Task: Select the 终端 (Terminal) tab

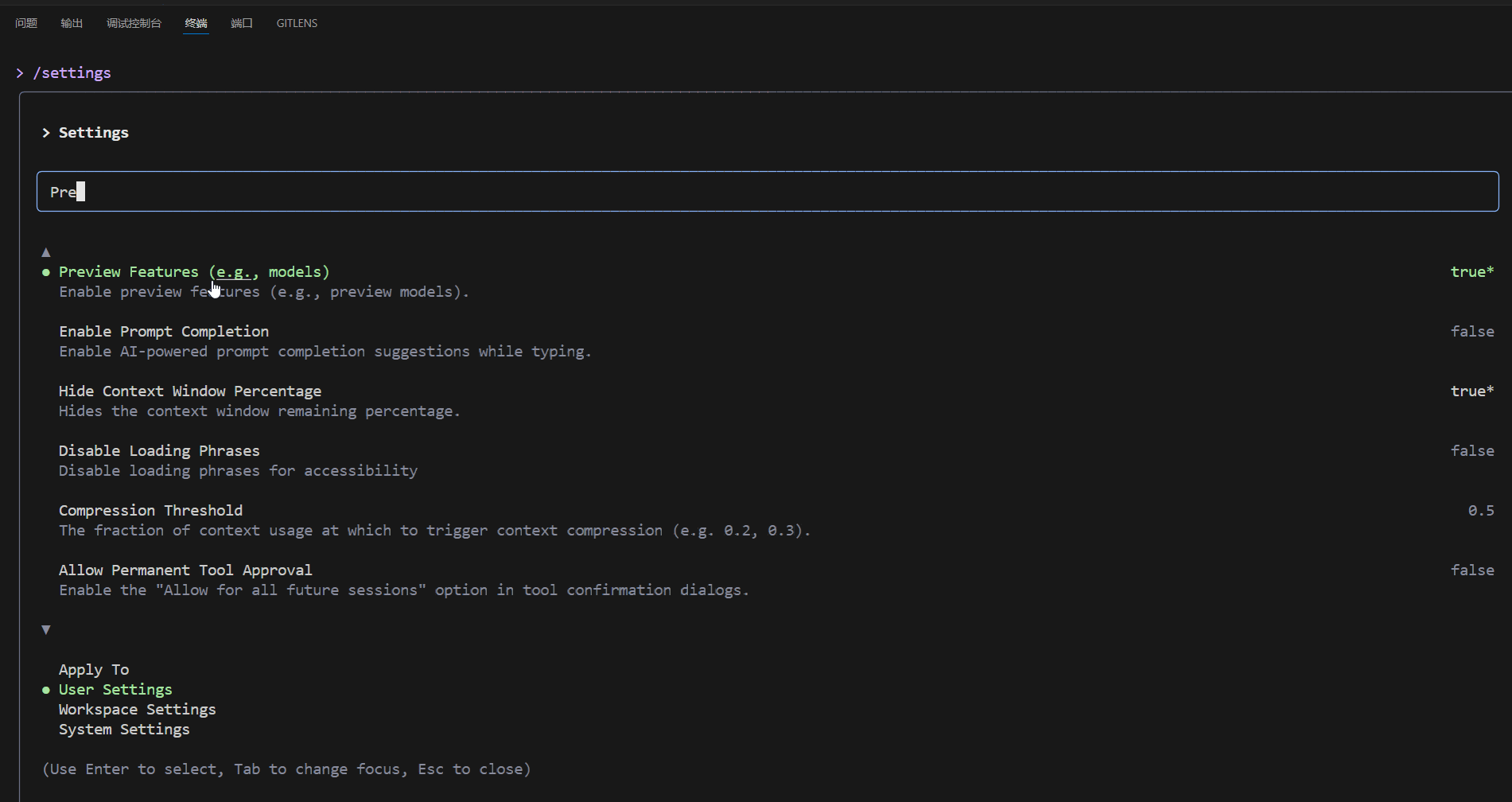Action: point(196,23)
